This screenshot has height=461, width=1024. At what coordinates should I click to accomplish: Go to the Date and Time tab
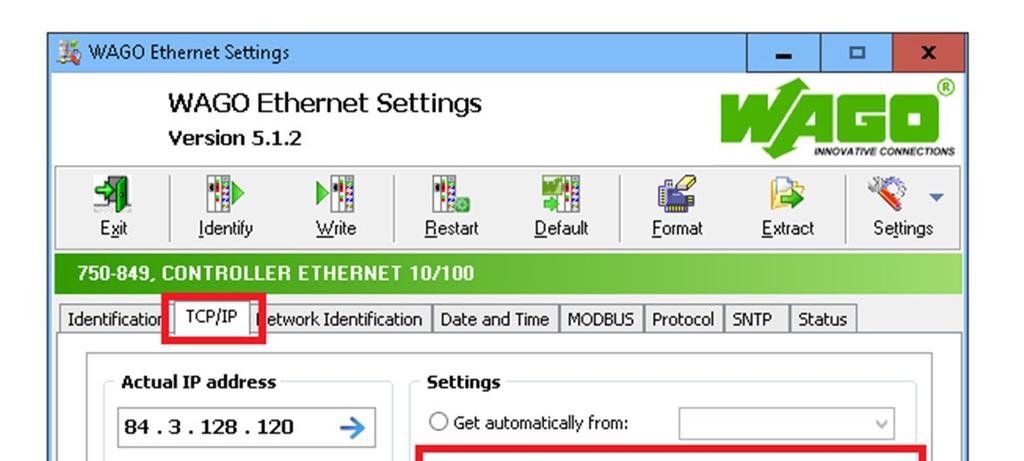coord(494,319)
